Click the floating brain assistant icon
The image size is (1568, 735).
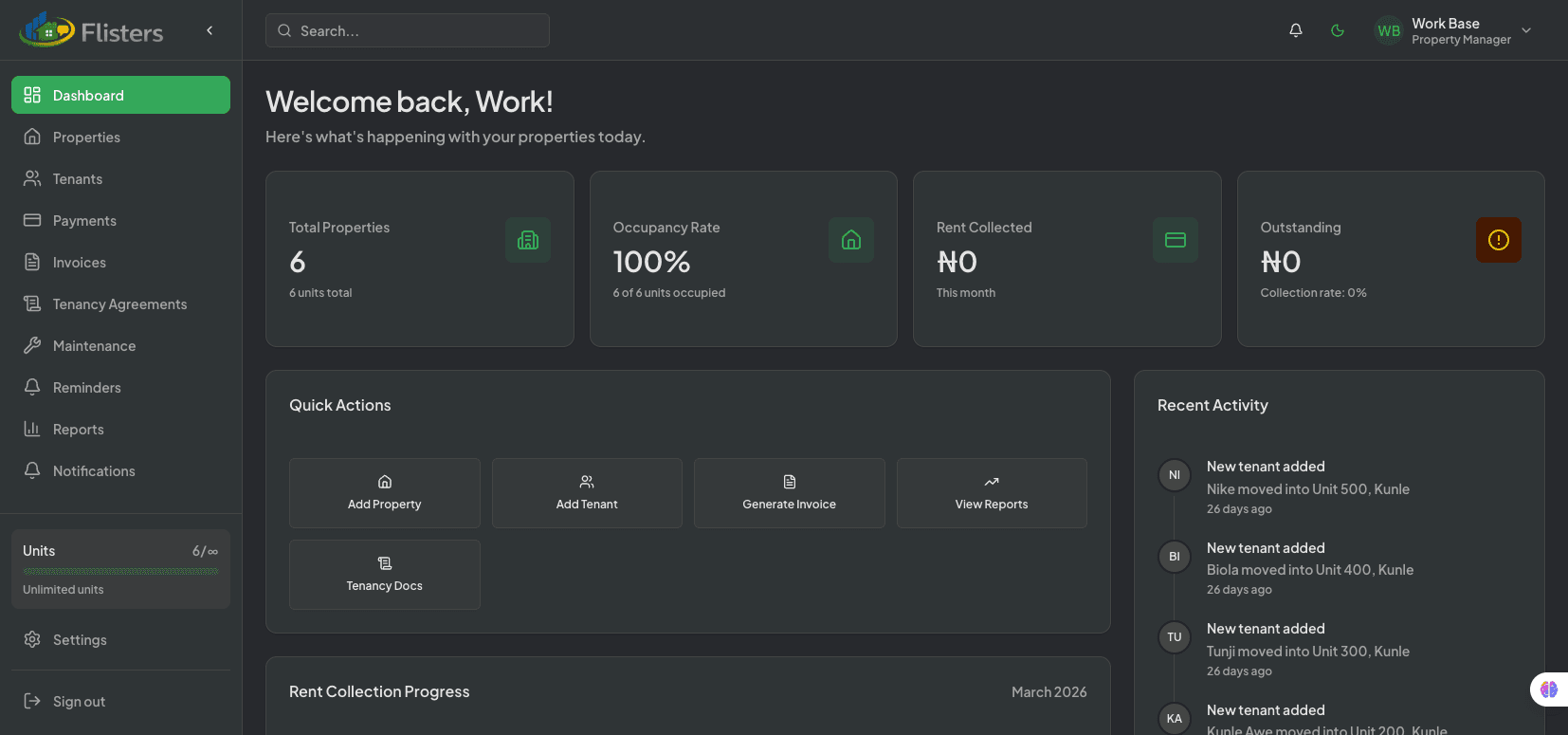click(x=1549, y=689)
